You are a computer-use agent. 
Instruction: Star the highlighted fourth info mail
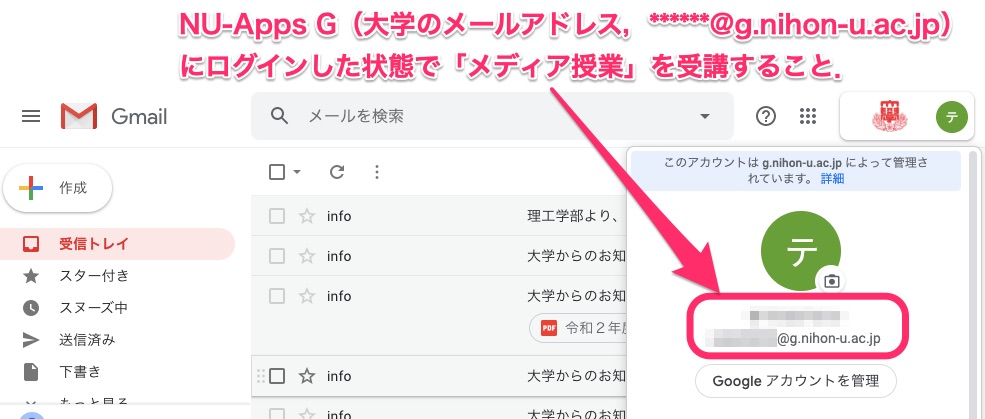tap(307, 376)
